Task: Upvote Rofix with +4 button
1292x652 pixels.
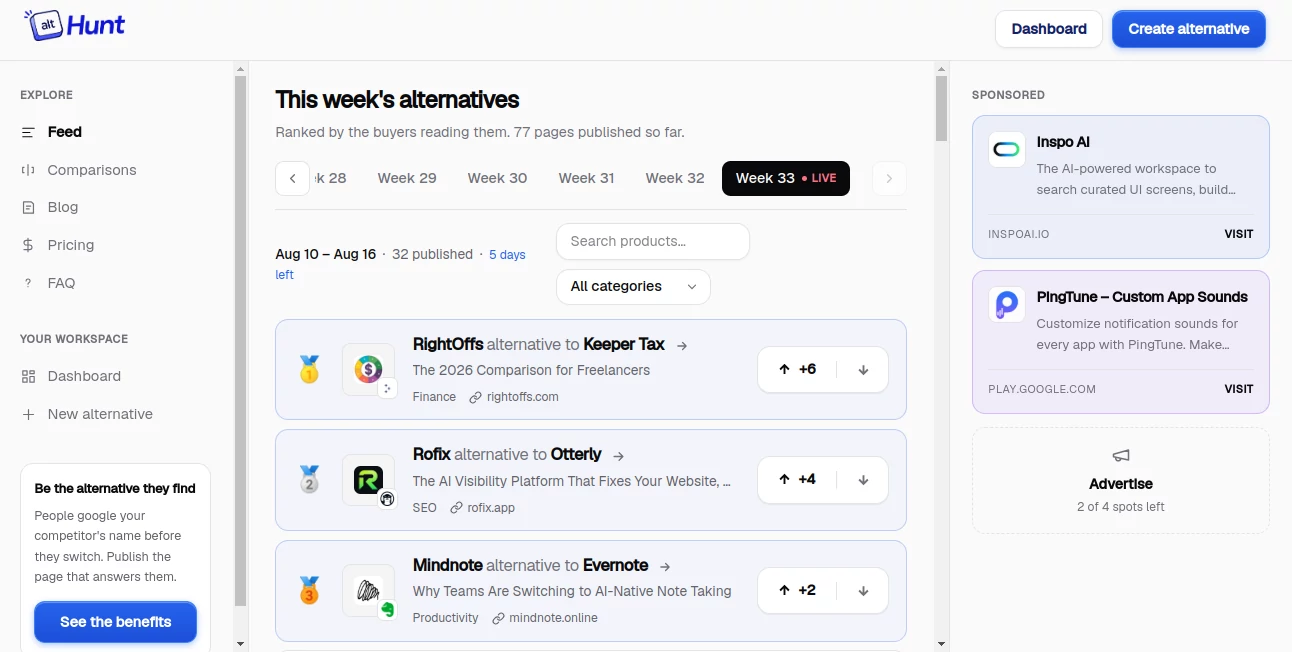Action: click(797, 479)
